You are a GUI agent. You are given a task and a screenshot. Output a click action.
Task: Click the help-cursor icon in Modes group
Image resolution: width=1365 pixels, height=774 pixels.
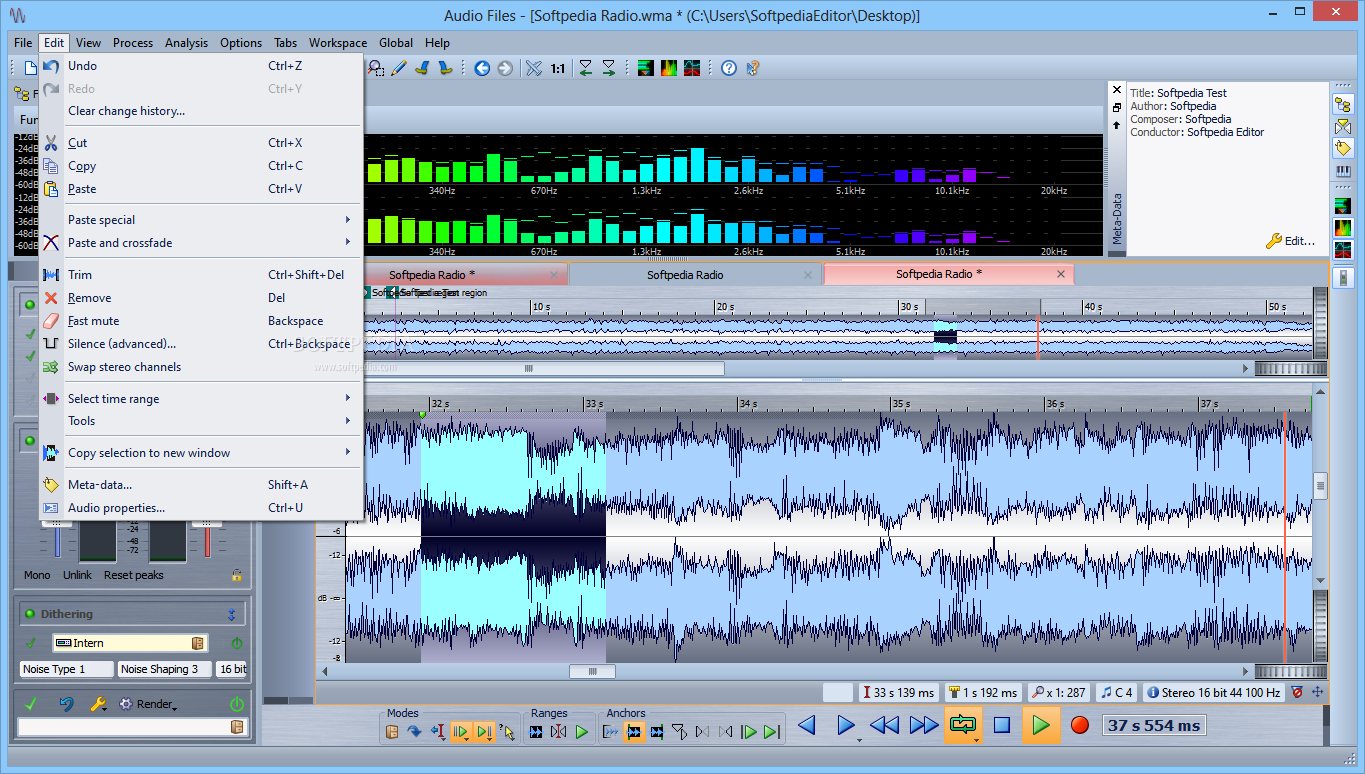click(x=507, y=732)
